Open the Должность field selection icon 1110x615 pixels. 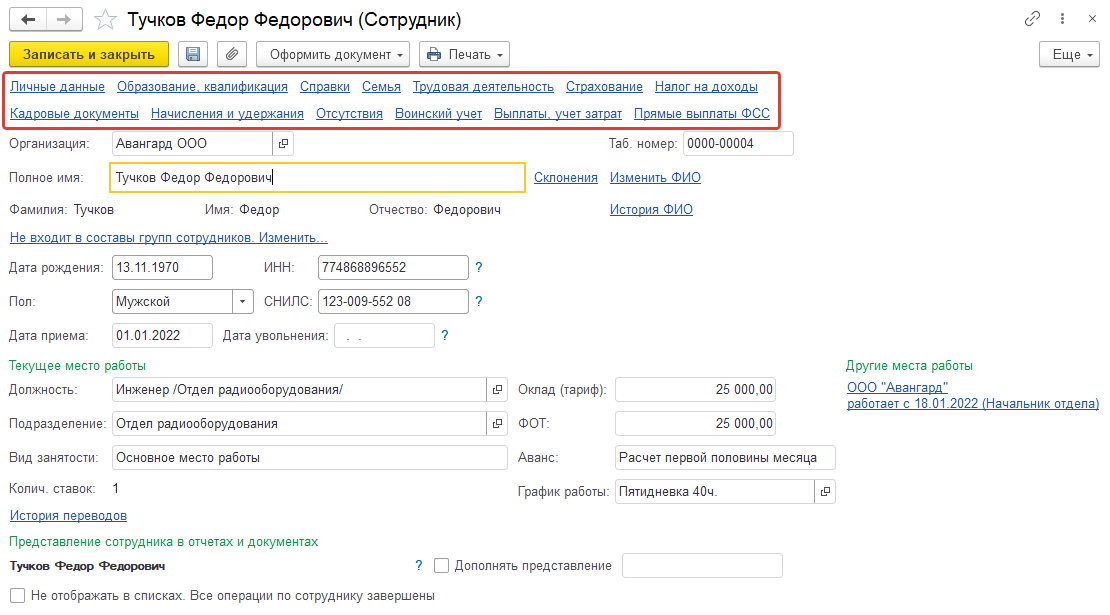tap(498, 389)
